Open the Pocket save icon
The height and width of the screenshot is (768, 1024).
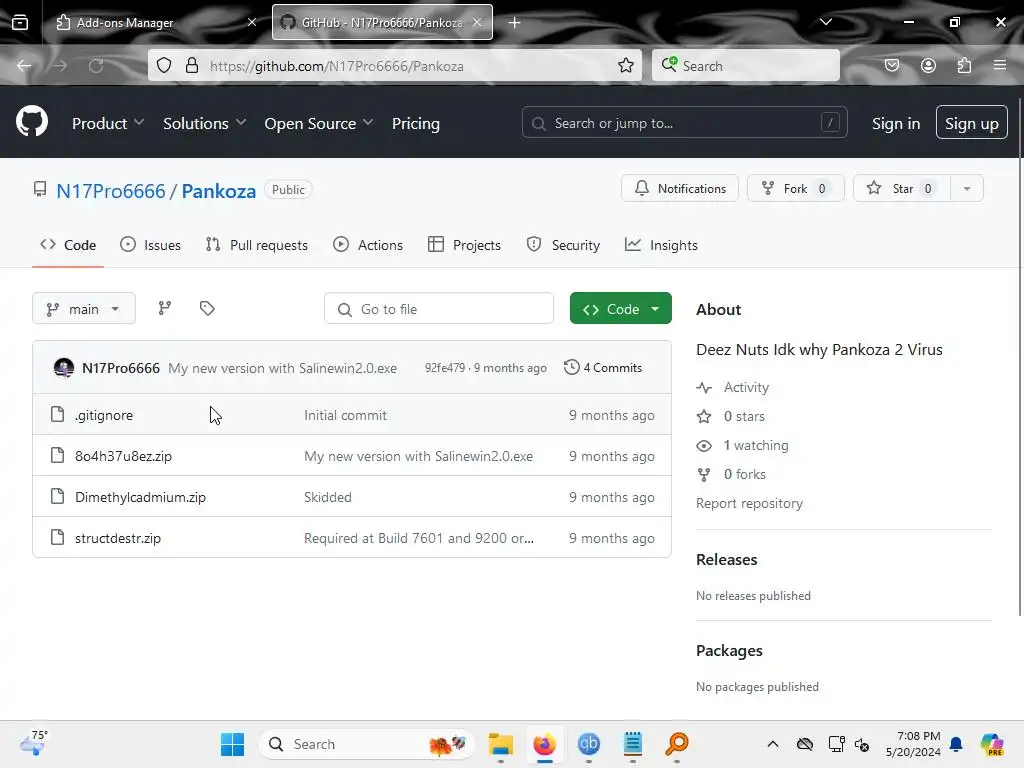click(x=891, y=65)
